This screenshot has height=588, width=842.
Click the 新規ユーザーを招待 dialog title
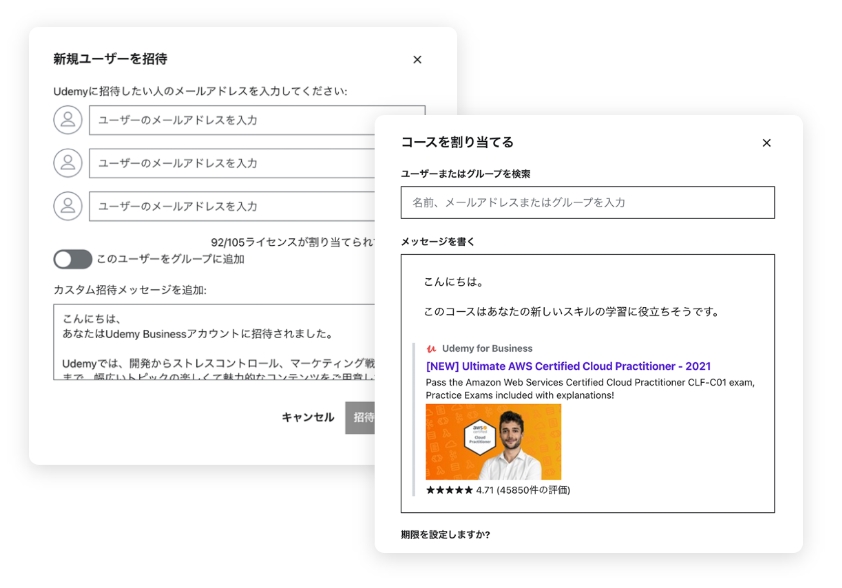(110, 59)
